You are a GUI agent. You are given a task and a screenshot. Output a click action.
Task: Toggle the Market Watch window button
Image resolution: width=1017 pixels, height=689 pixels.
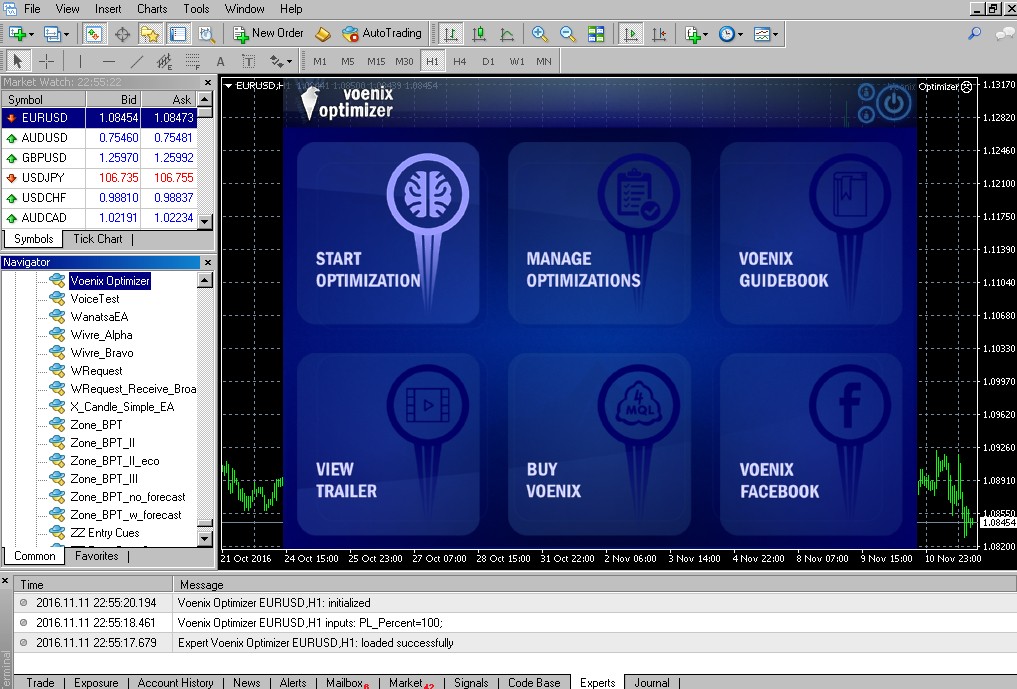[93, 34]
